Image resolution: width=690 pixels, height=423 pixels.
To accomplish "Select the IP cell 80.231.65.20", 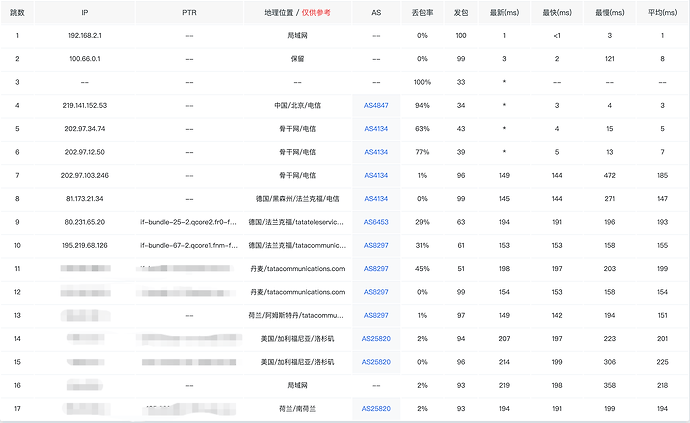I will pyautogui.click(x=84, y=222).
